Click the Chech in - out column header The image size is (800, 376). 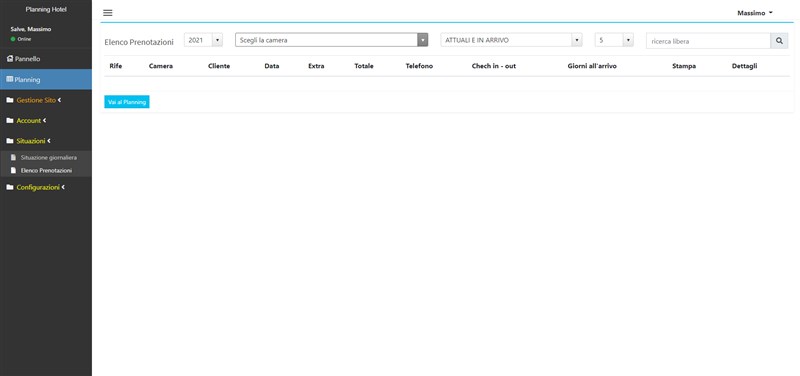coord(494,66)
